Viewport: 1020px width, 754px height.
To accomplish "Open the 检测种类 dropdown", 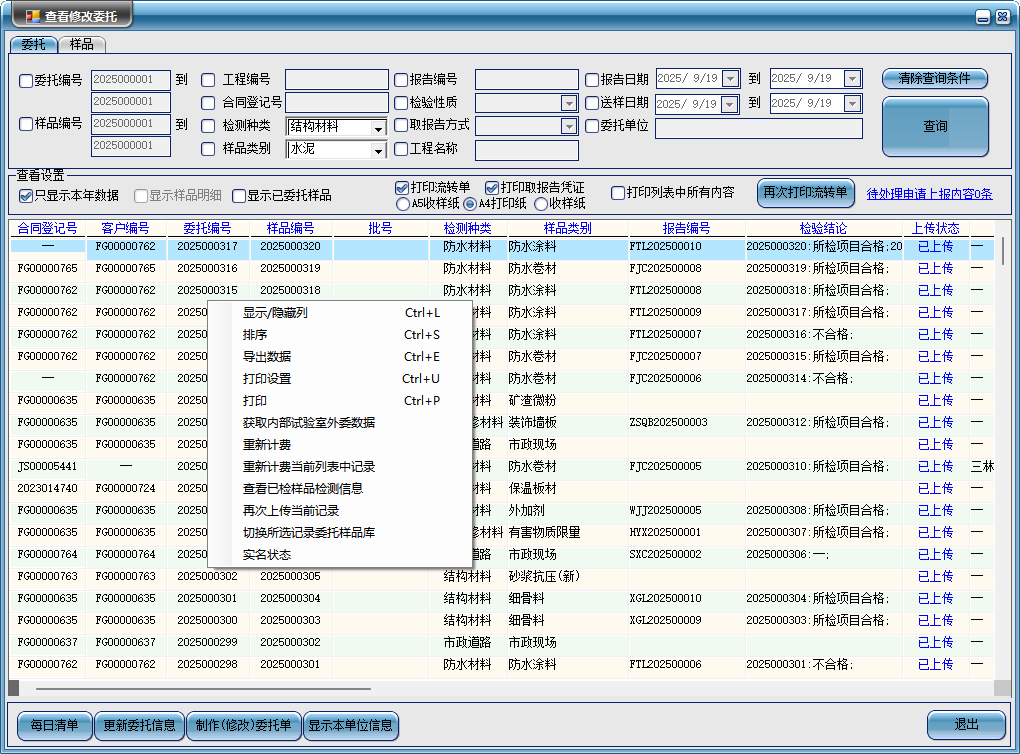I will (x=377, y=128).
